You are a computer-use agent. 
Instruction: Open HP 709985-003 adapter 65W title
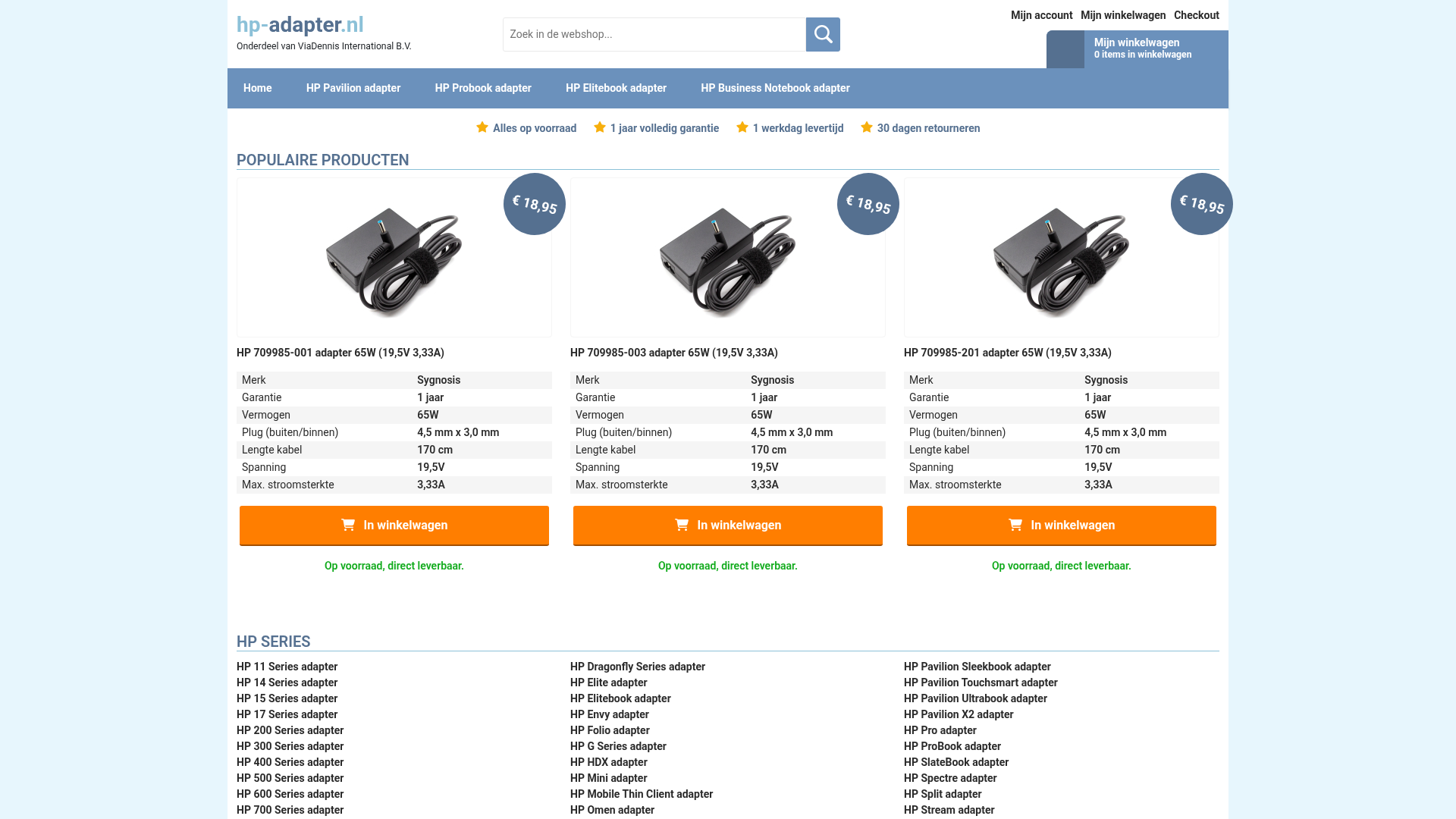[x=674, y=353]
